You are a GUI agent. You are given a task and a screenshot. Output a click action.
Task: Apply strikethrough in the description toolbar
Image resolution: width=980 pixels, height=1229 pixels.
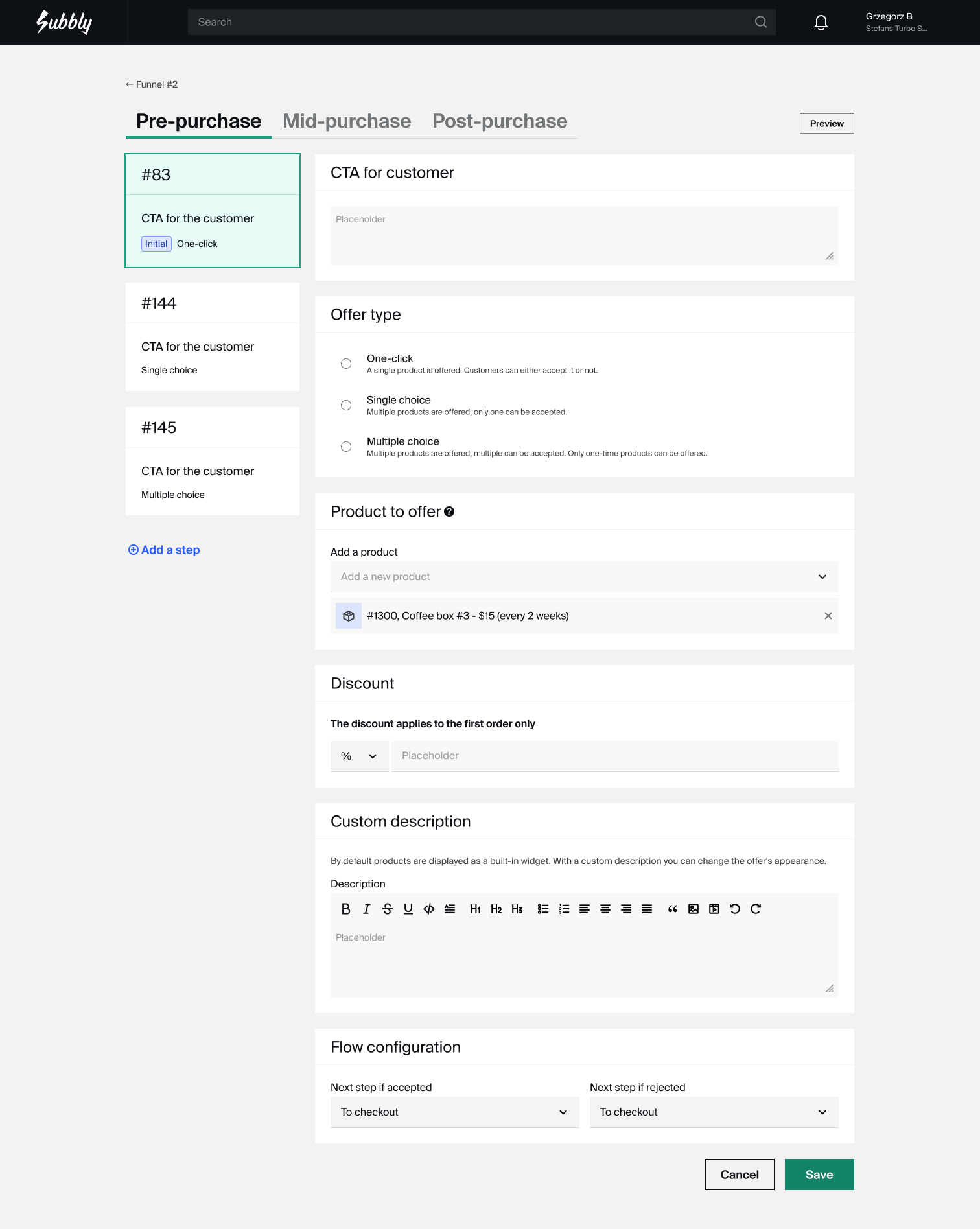(388, 909)
